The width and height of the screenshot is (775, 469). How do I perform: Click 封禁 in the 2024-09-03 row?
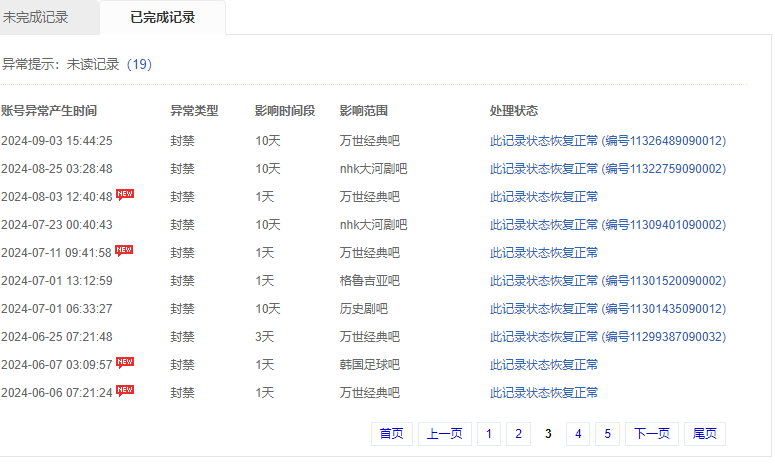click(x=182, y=141)
